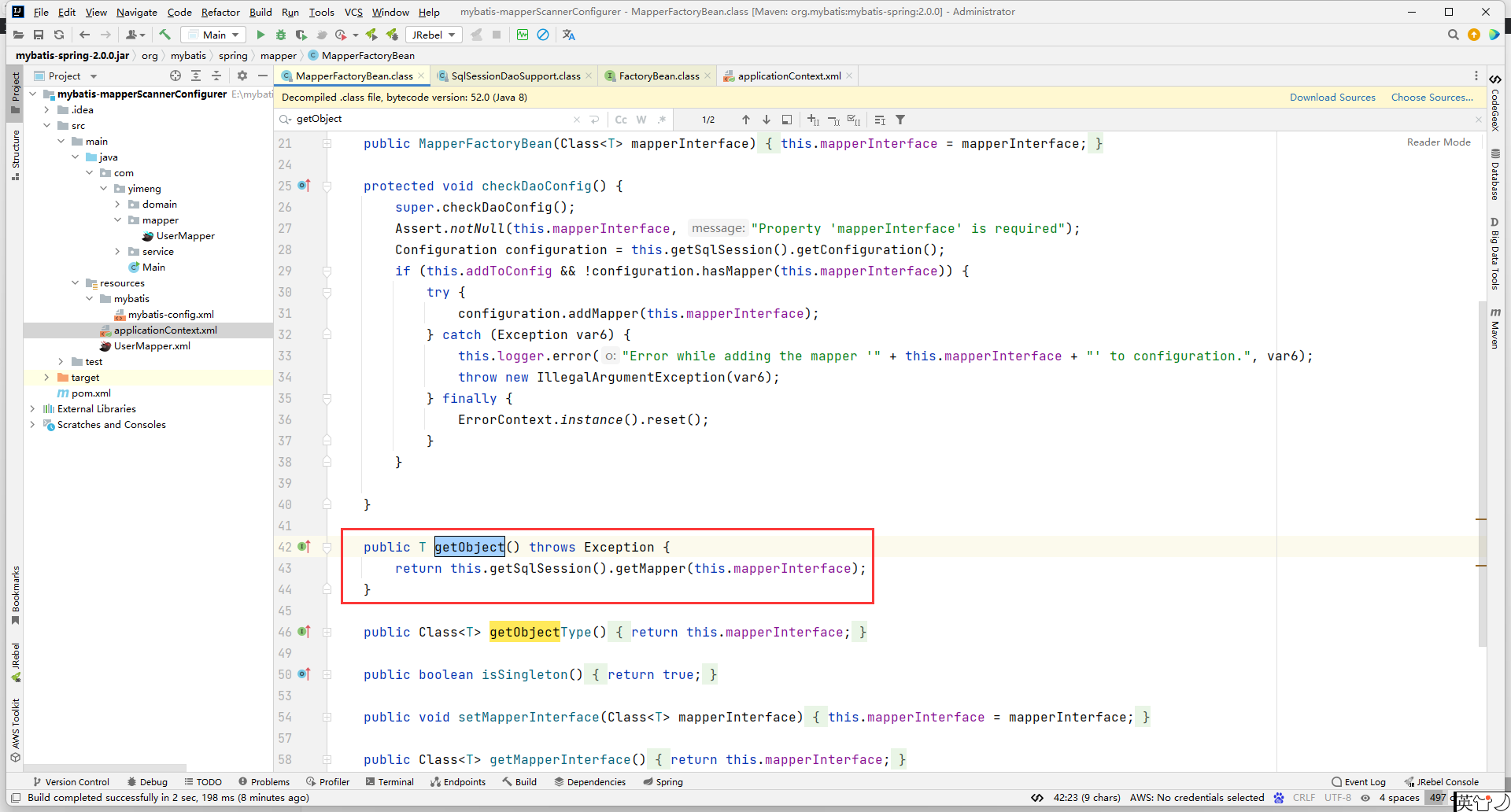Open the Navigate menu
Viewport: 1511px width, 812px height.
point(137,12)
